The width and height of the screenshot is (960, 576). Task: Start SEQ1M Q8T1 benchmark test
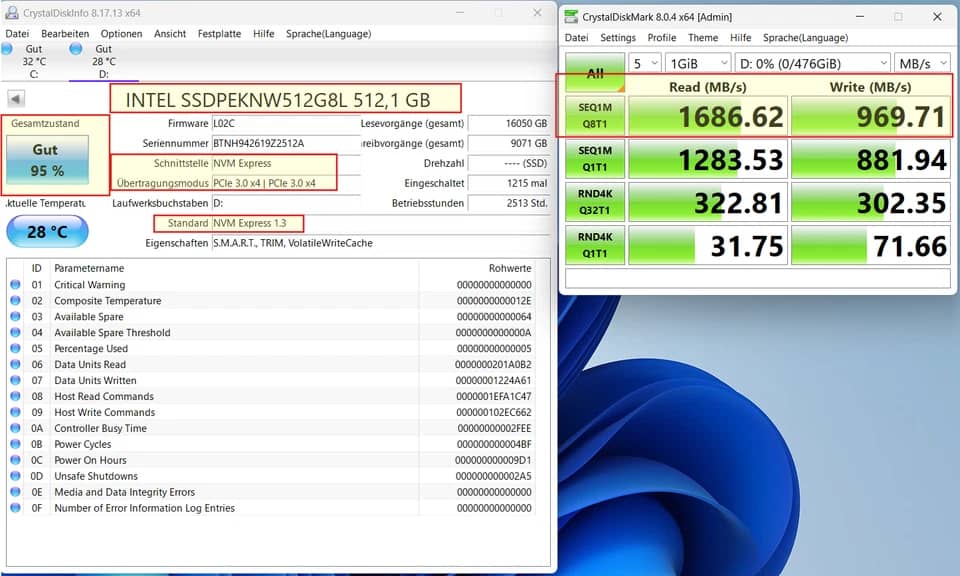pyautogui.click(x=594, y=115)
